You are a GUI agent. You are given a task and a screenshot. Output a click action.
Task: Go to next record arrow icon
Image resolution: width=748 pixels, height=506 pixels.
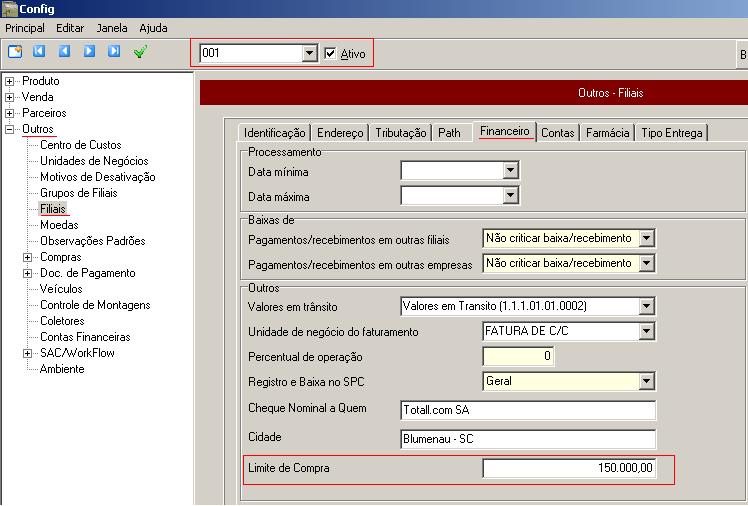89,52
